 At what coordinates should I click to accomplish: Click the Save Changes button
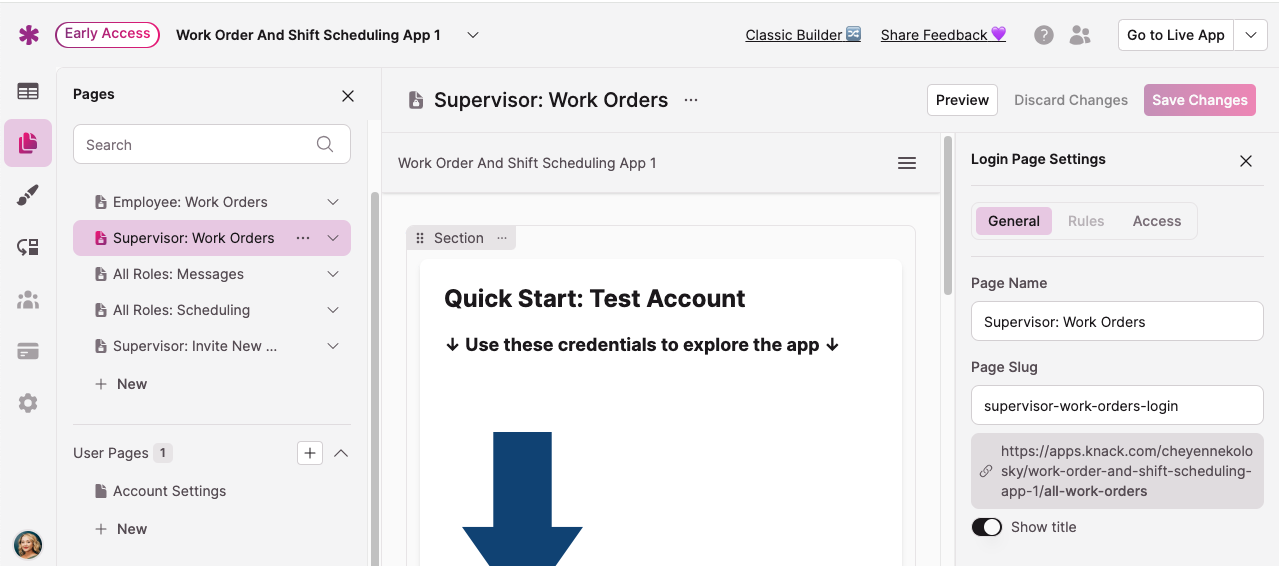[x=1199, y=100]
